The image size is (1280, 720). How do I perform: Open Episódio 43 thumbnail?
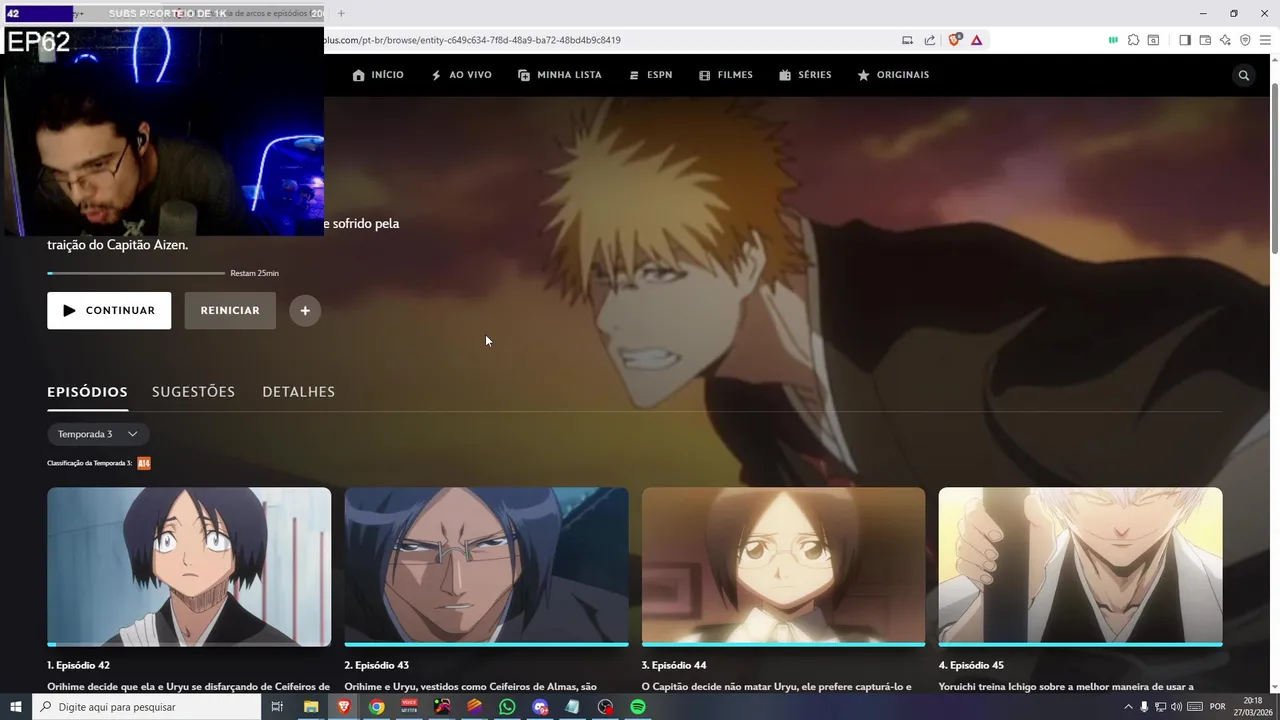486,567
